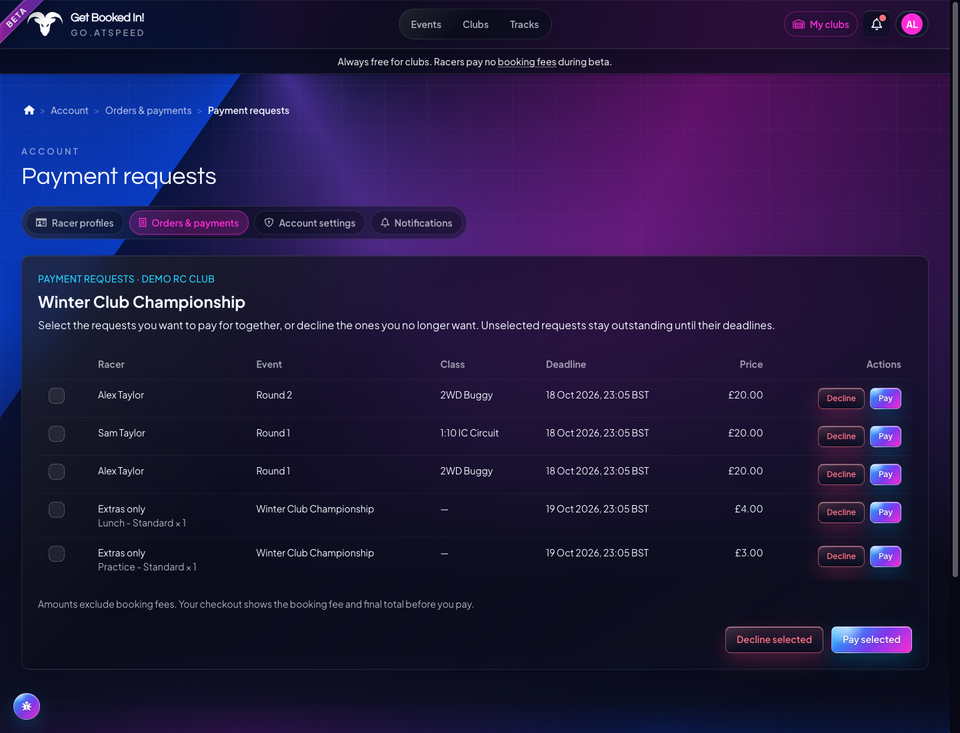This screenshot has height=733, width=960.
Task: Switch to the Notifications tab
Action: pyautogui.click(x=416, y=223)
